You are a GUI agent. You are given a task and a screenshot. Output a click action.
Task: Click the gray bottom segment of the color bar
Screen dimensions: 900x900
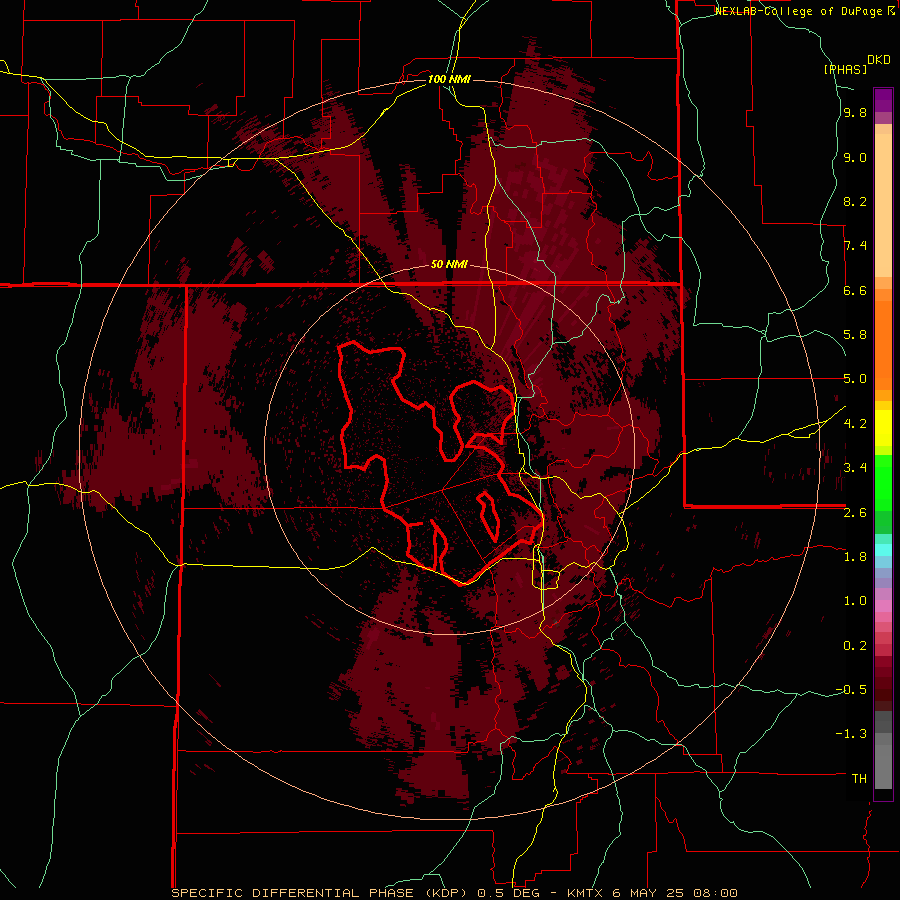point(883,763)
